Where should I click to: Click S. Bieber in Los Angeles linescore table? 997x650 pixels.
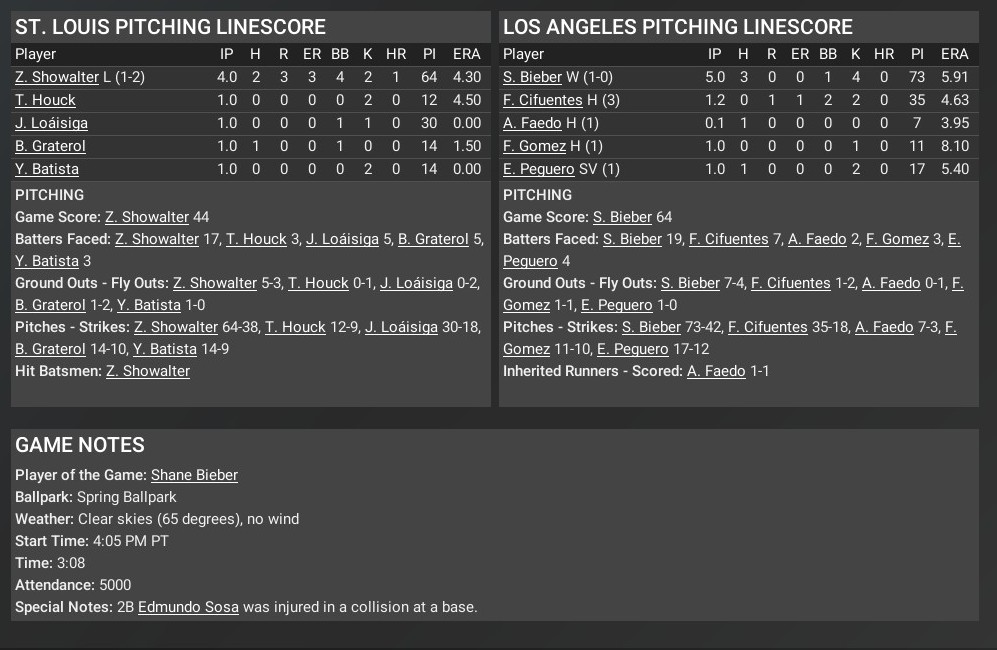532,77
